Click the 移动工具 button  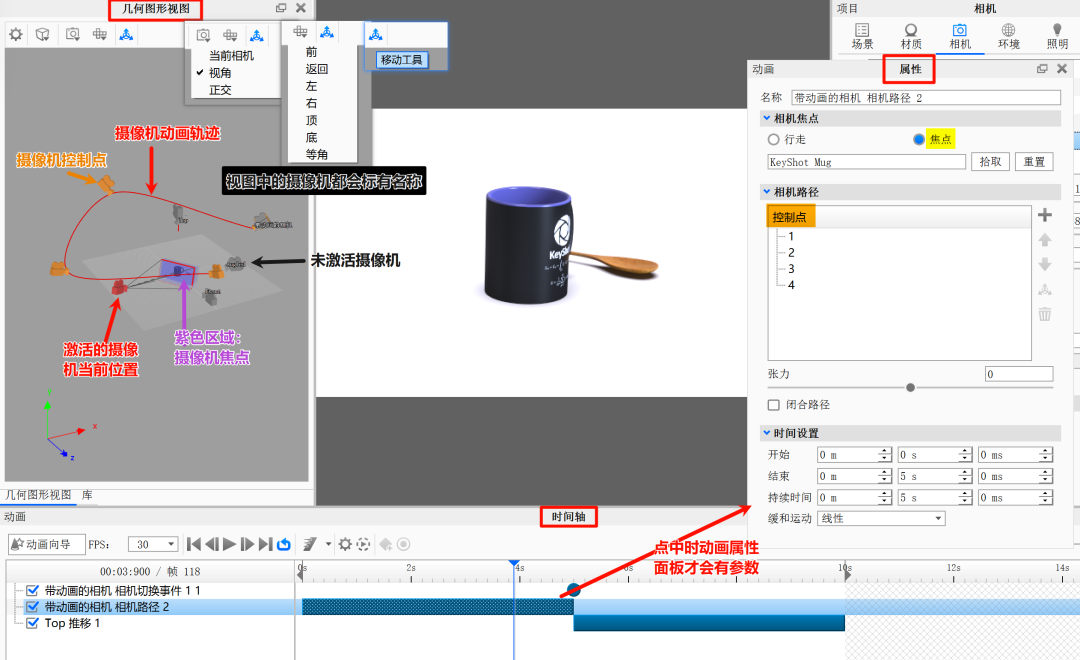(x=402, y=60)
